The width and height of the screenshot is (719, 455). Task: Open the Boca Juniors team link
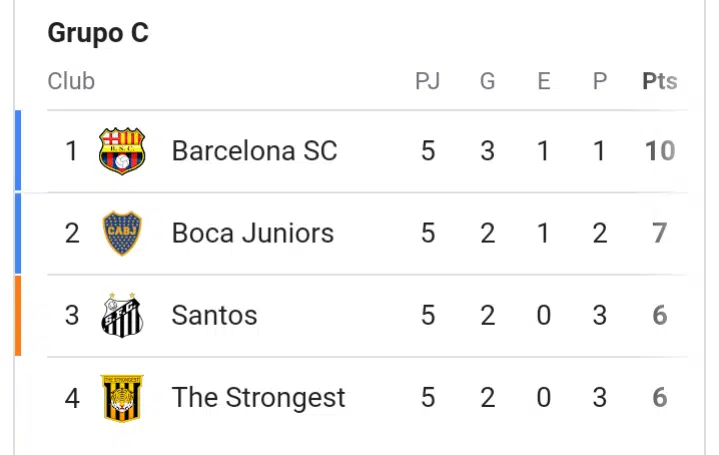point(252,233)
